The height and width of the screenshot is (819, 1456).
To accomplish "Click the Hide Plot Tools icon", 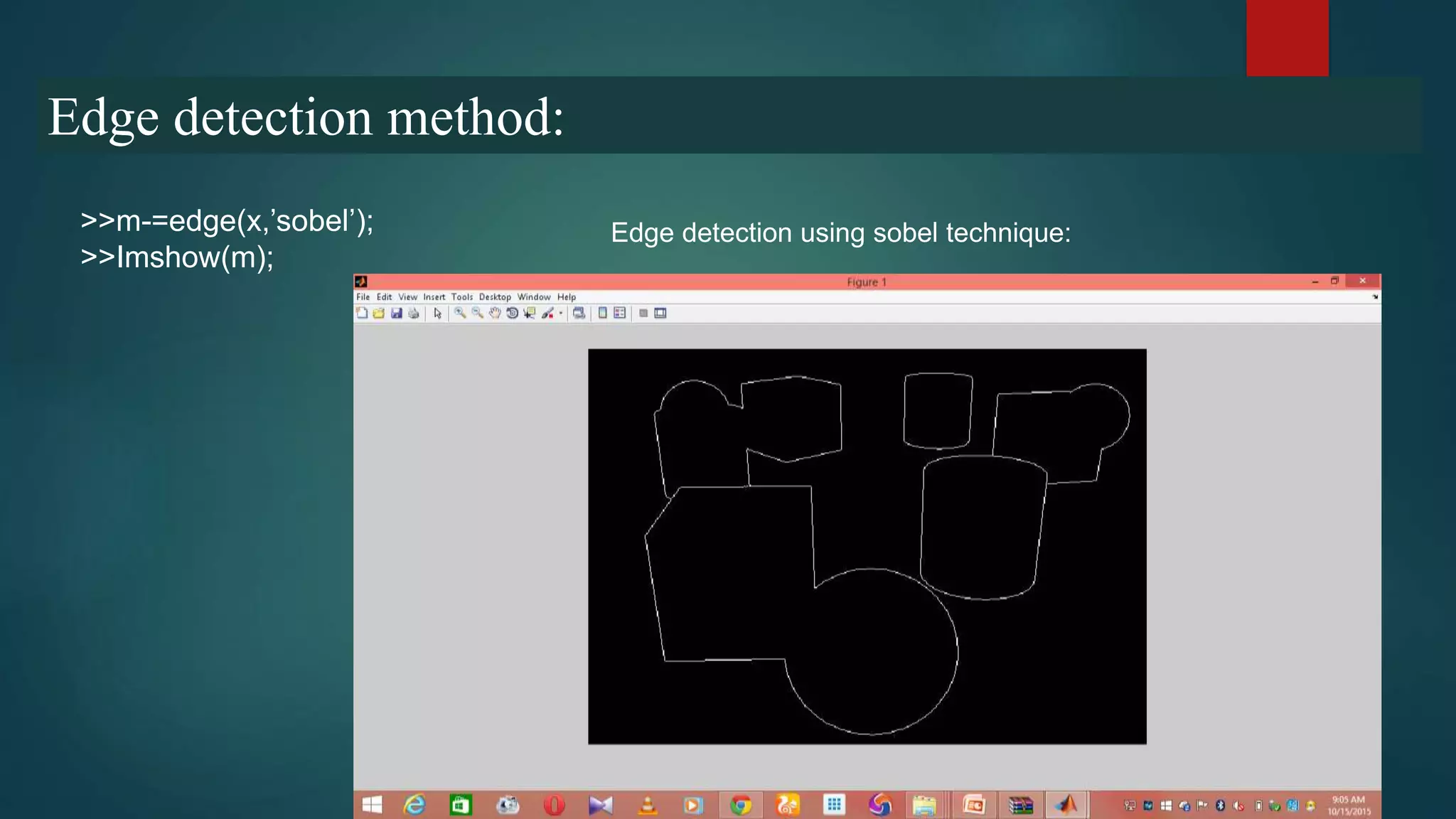I will pos(643,313).
